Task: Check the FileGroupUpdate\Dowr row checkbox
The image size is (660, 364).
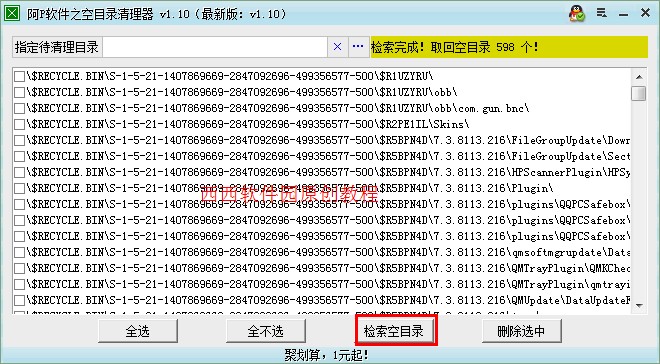Action: pyautogui.click(x=19, y=141)
